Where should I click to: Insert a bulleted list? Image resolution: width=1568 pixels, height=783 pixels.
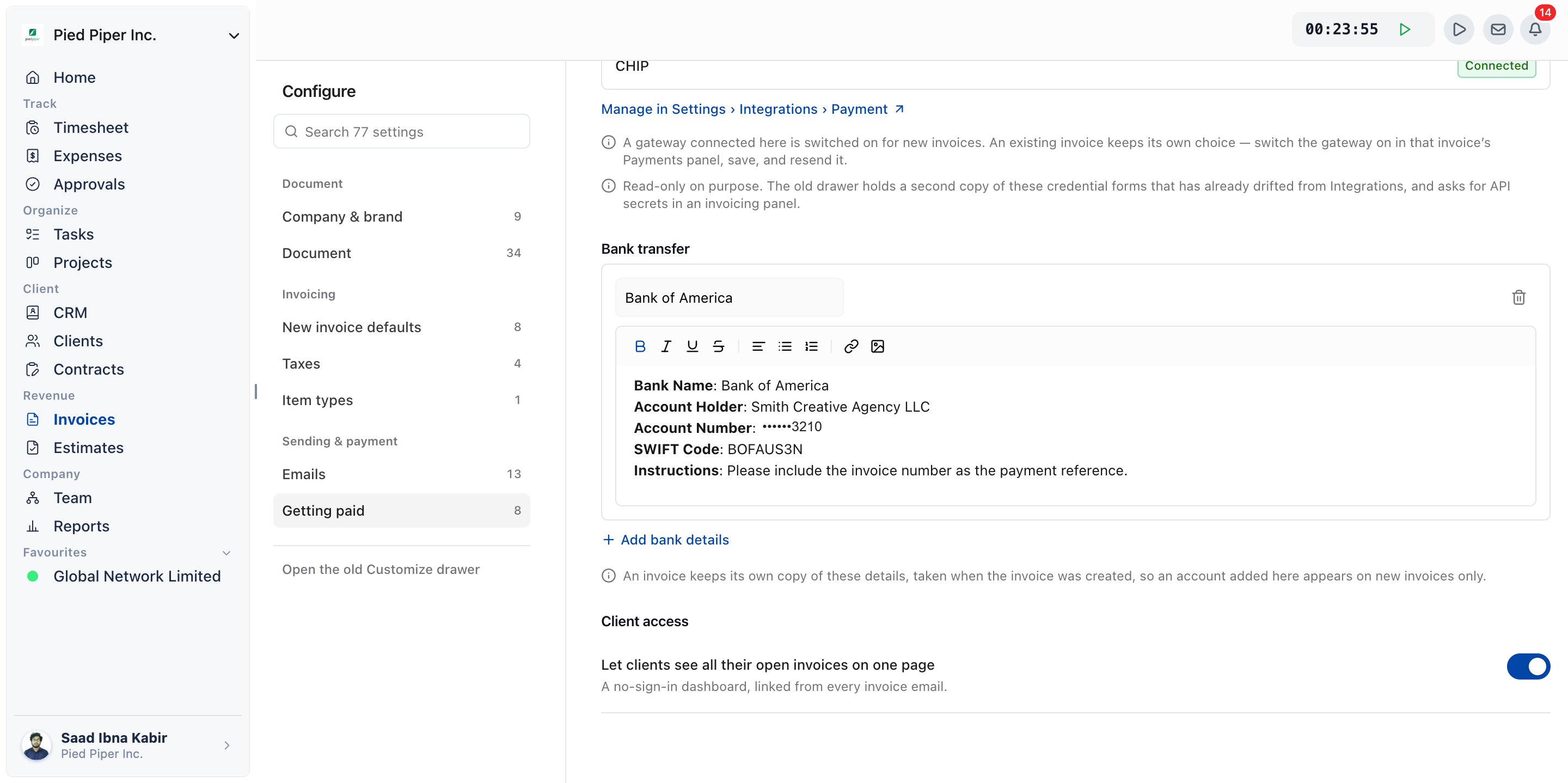(x=785, y=346)
